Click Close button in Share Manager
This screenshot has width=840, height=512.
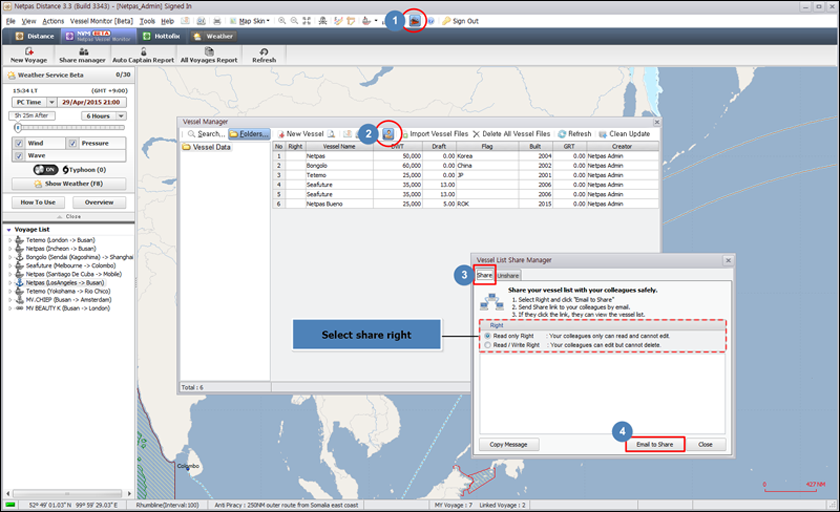(x=706, y=445)
